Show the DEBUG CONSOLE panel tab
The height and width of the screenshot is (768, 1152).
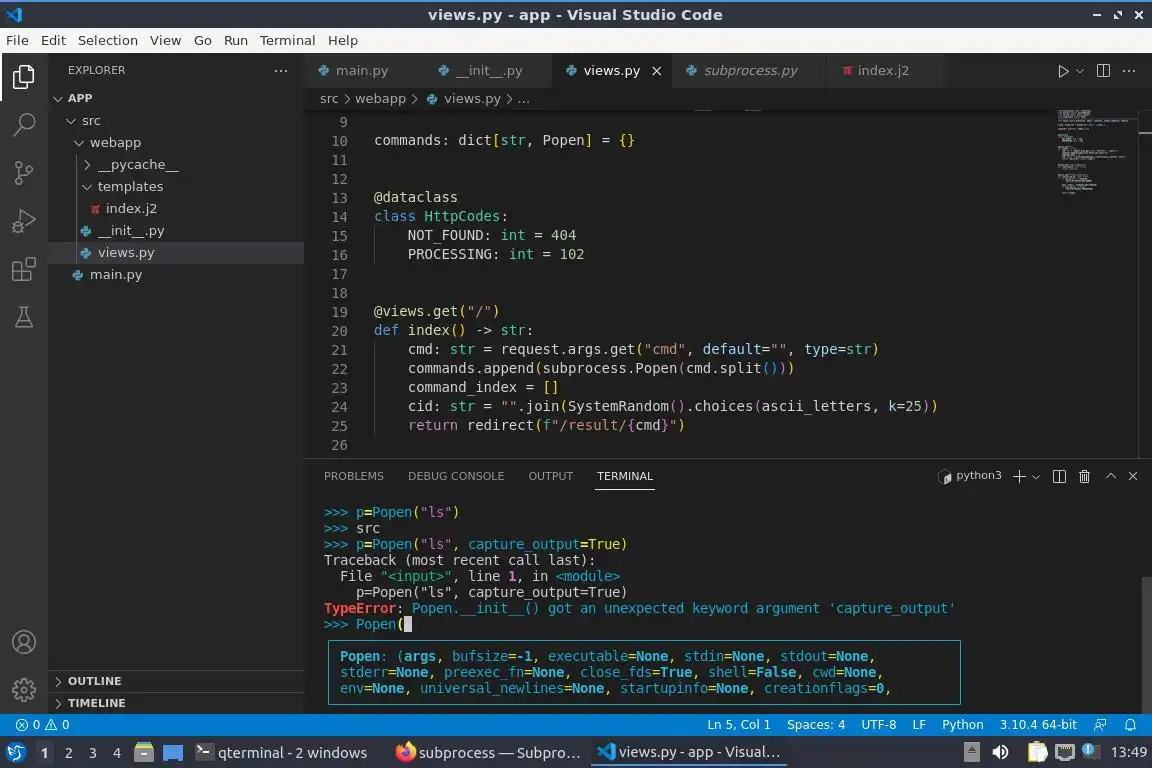(456, 476)
